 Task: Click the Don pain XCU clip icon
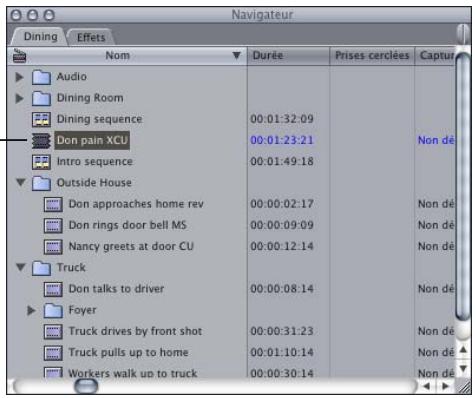pos(41,140)
